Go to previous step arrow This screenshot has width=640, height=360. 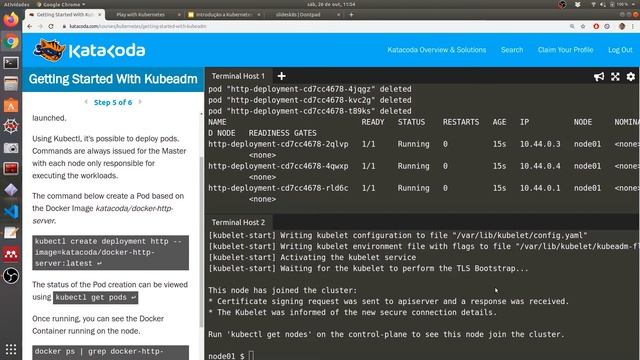click(x=86, y=102)
